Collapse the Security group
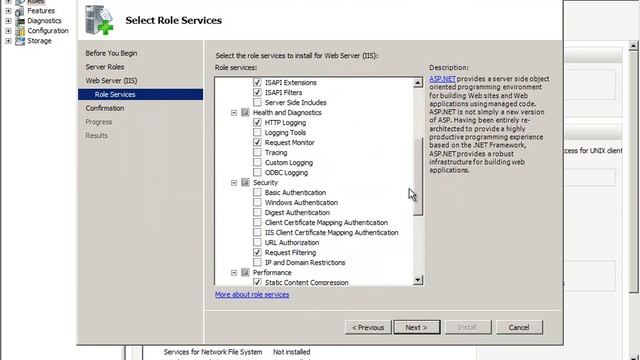 click(x=234, y=182)
